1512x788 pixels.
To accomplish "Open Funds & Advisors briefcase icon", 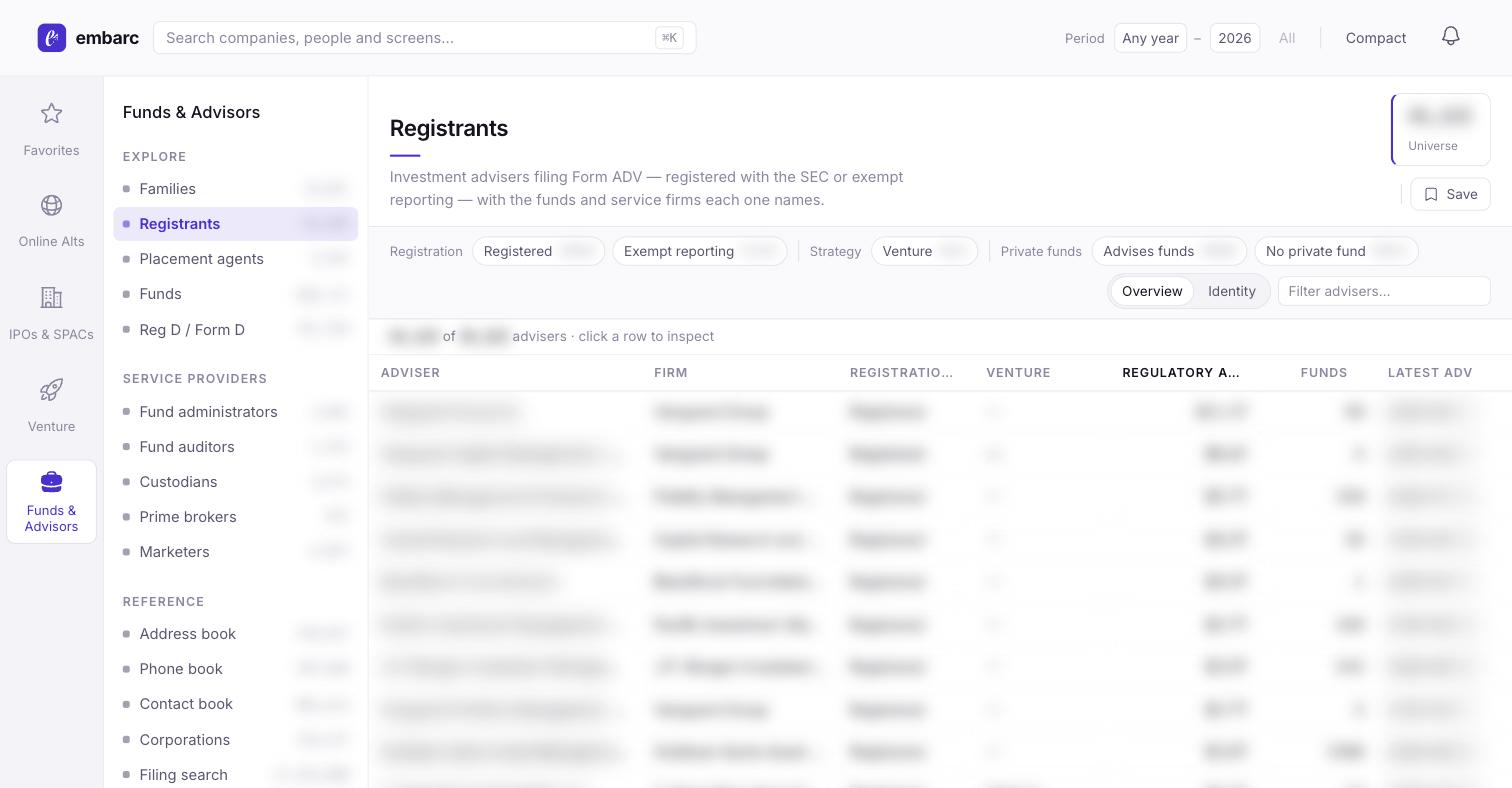I will click(51, 482).
